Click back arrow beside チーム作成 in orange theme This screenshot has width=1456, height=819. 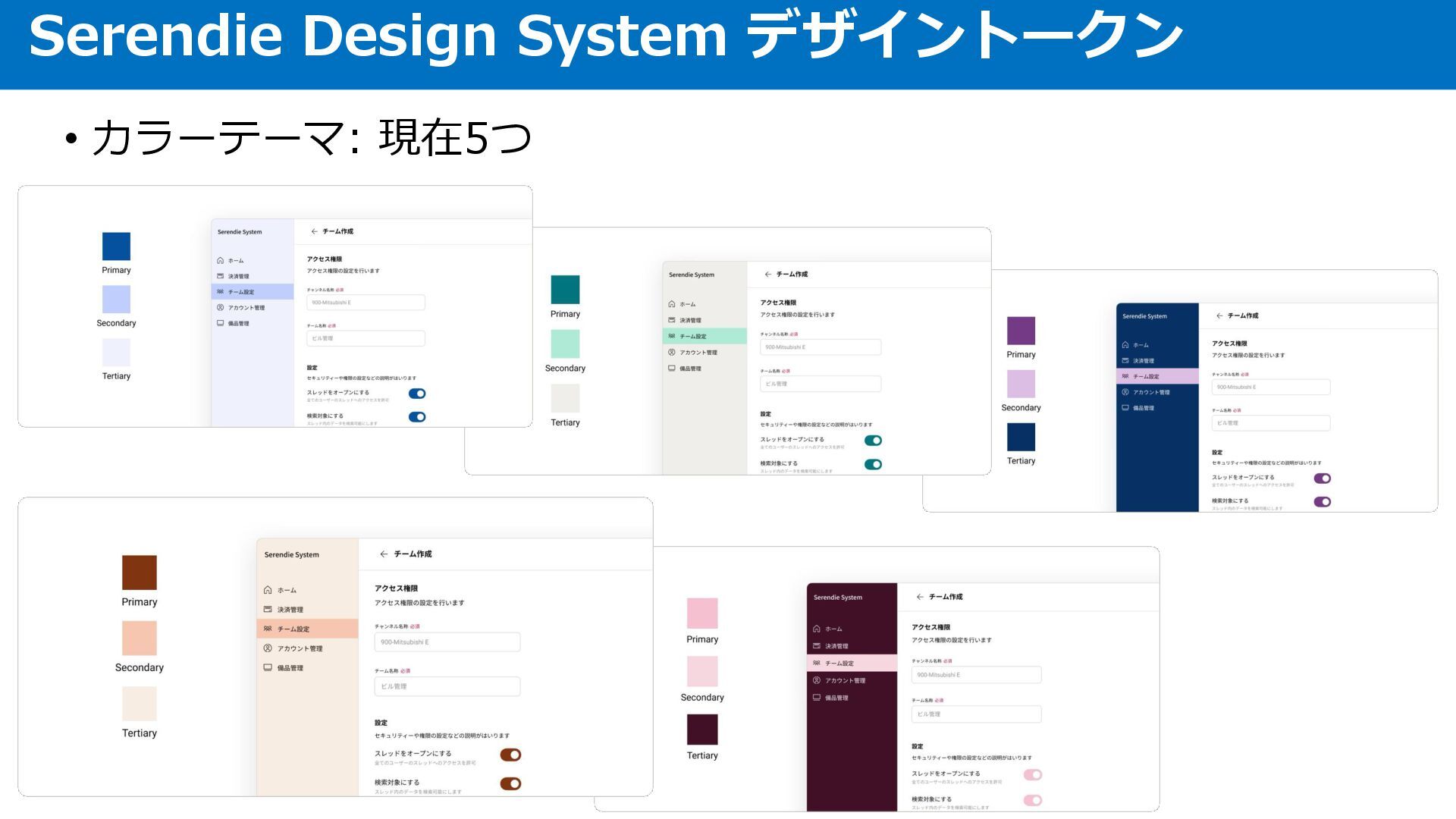pos(384,554)
